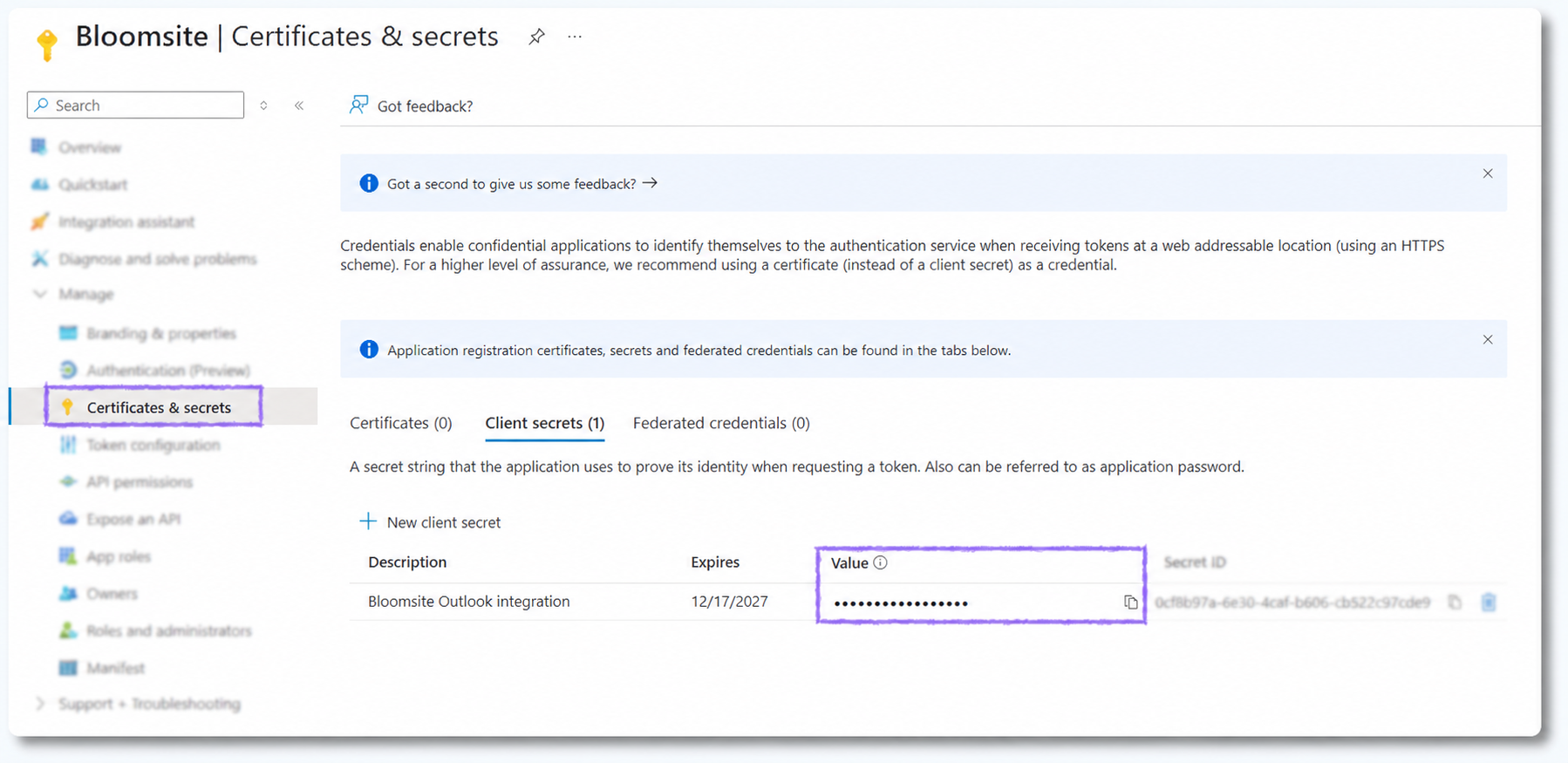Viewport: 1568px width, 763px height.
Task: Open the give us some feedback link
Action: click(x=522, y=184)
